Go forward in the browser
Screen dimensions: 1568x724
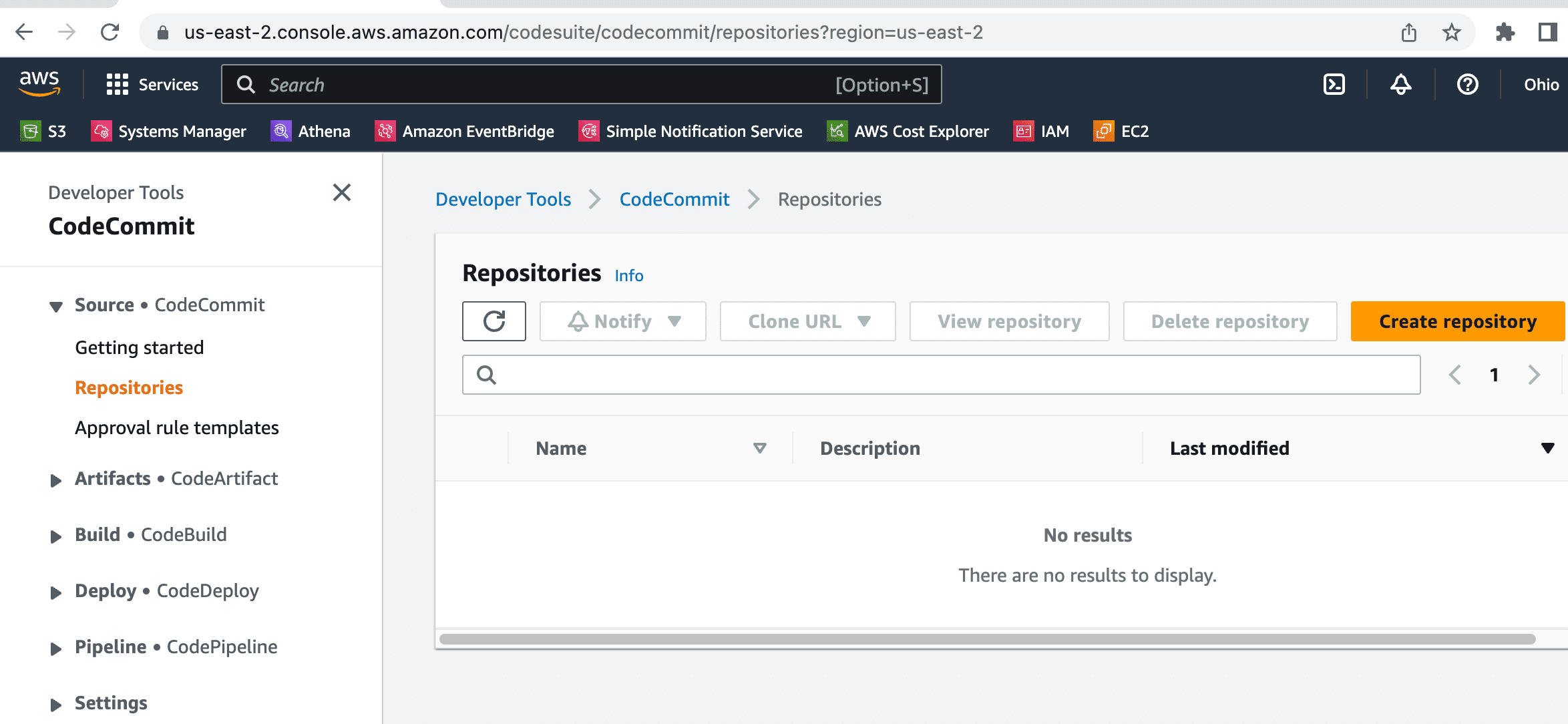tap(67, 32)
